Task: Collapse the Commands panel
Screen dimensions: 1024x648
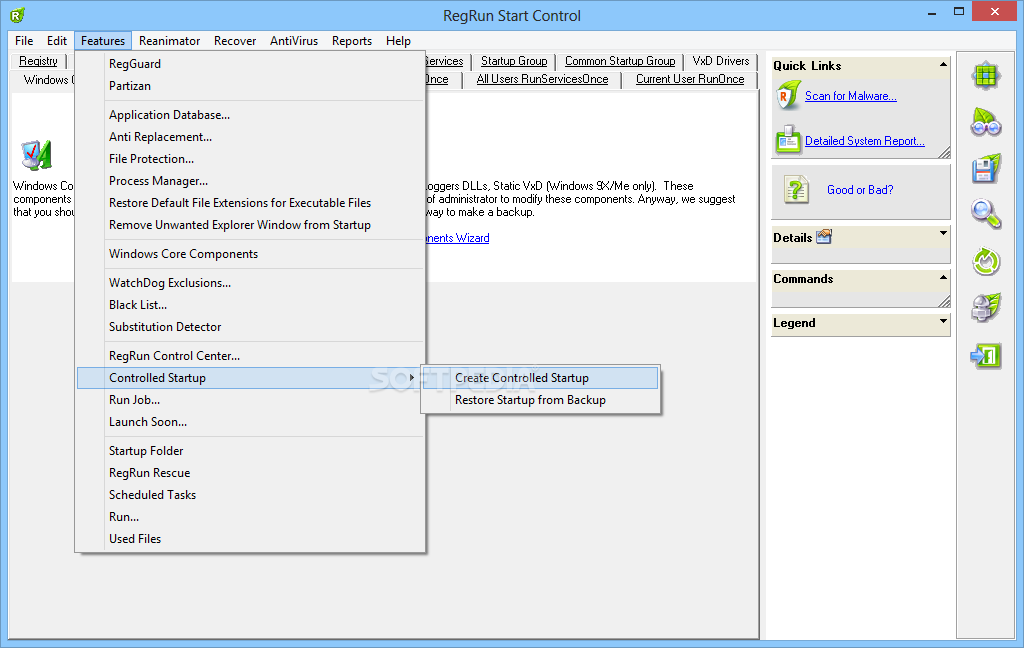Action: [943, 278]
